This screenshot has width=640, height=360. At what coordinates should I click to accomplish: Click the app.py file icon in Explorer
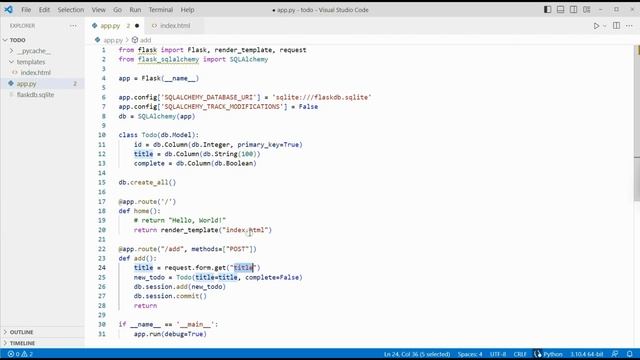[11, 83]
